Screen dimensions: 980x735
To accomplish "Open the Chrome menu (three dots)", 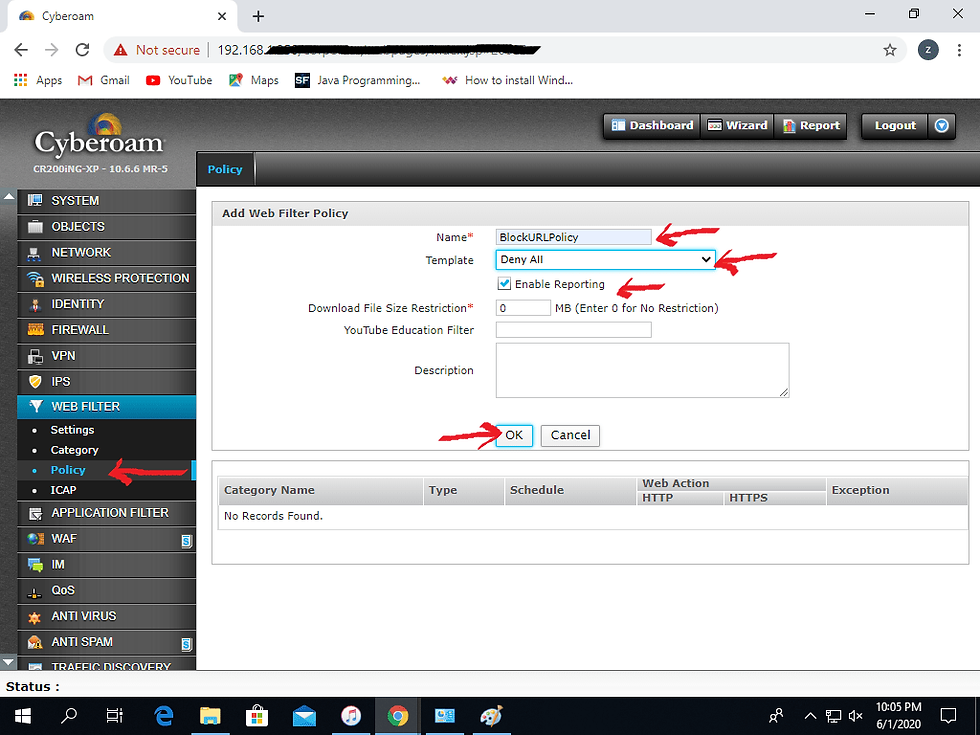I will [959, 50].
